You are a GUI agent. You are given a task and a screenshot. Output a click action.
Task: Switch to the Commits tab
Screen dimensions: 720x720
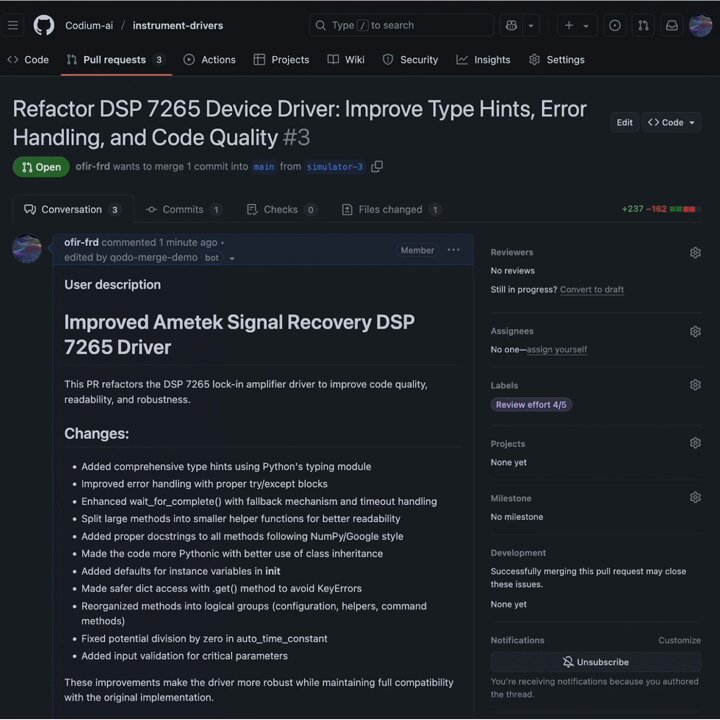click(x=184, y=210)
